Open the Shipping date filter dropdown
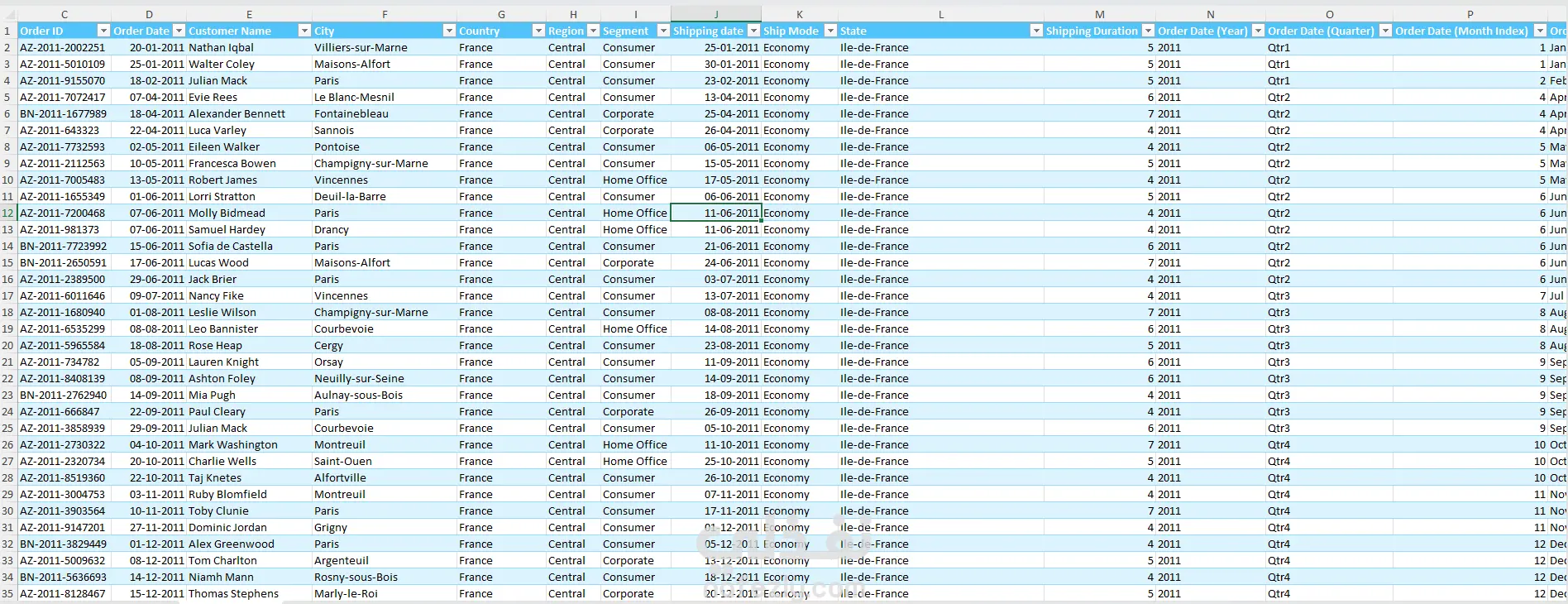The height and width of the screenshot is (604, 1568). [753, 31]
